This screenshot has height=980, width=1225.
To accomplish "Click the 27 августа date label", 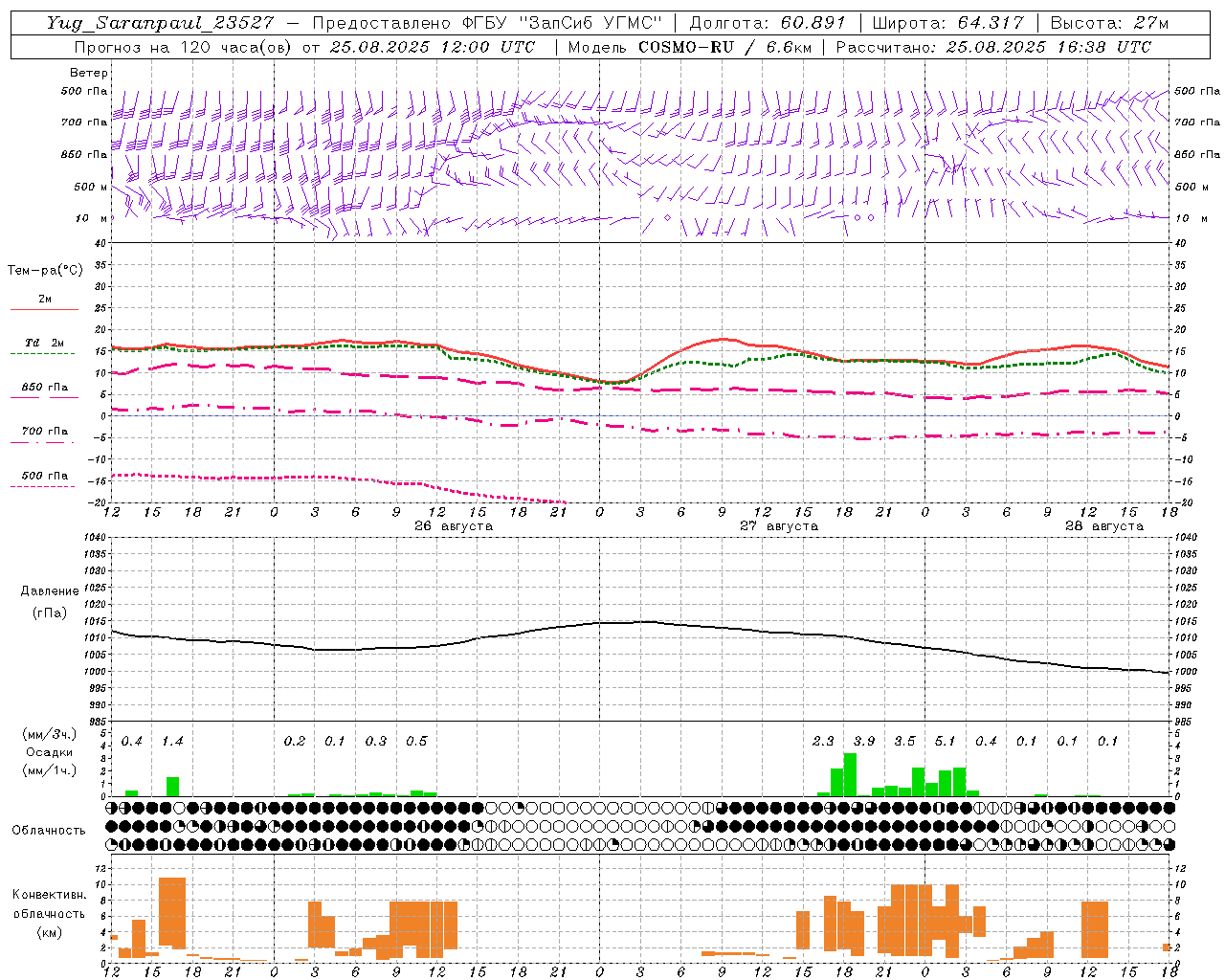I will [x=779, y=526].
